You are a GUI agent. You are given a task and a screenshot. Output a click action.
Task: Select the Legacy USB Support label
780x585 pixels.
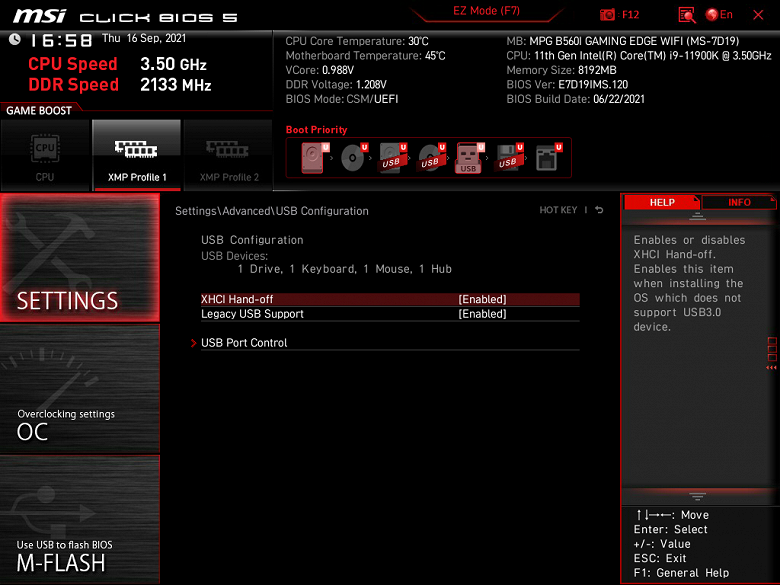[x=252, y=314]
